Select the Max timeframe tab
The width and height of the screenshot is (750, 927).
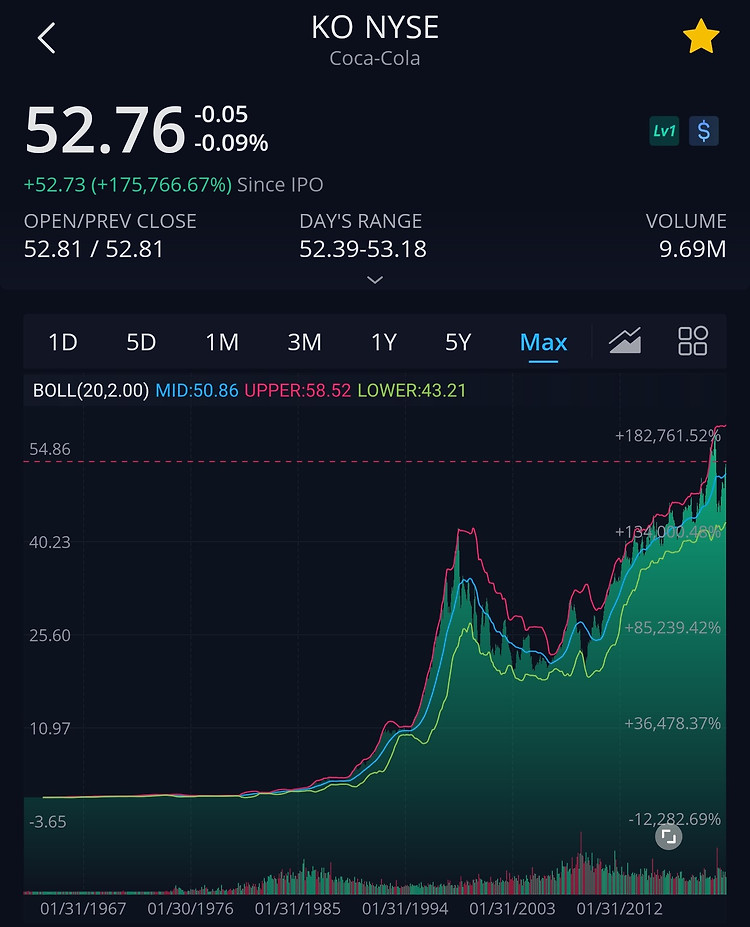click(543, 343)
